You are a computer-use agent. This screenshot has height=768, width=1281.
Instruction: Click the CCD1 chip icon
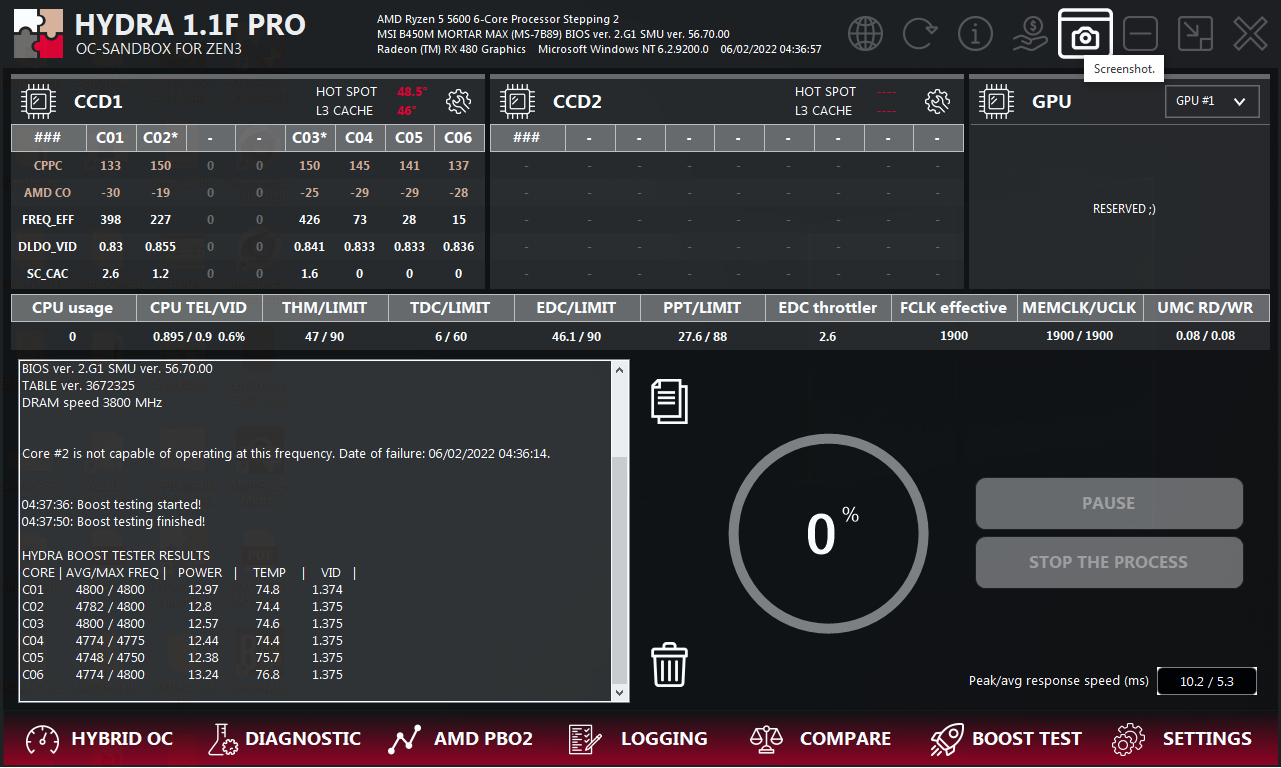[38, 101]
